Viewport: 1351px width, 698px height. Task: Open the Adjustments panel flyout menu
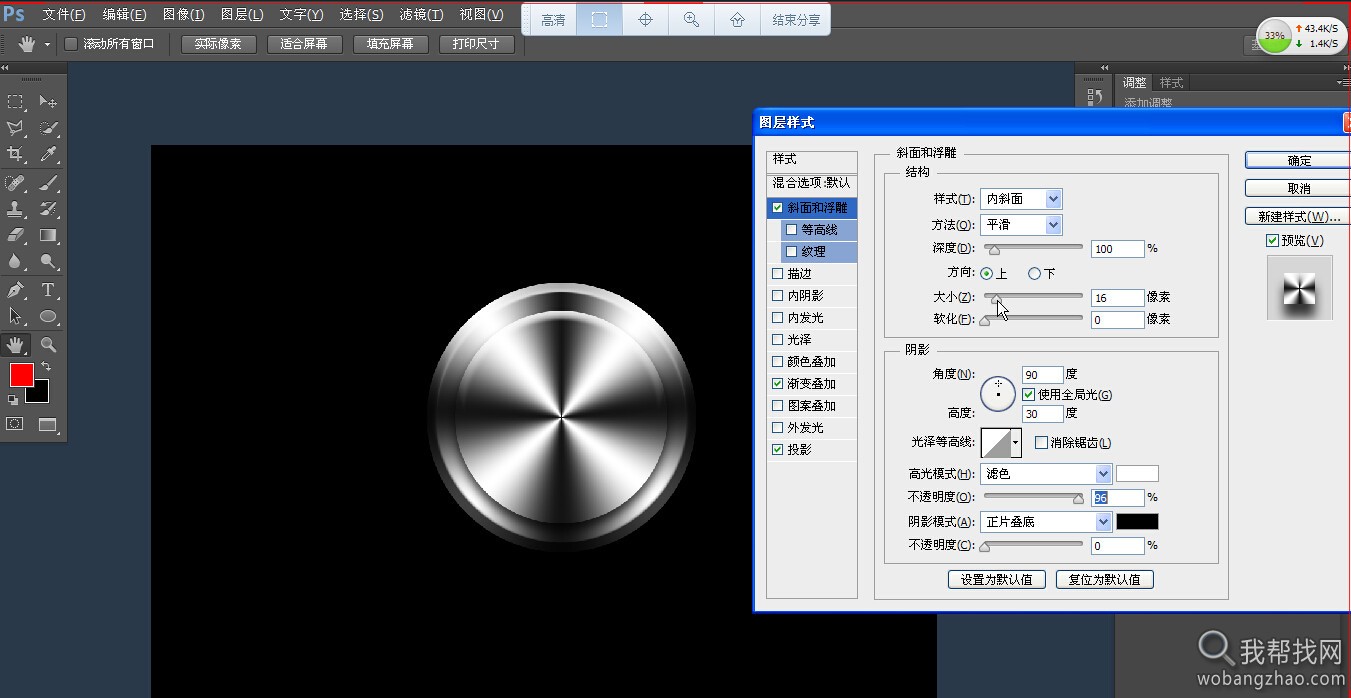coord(1343,82)
